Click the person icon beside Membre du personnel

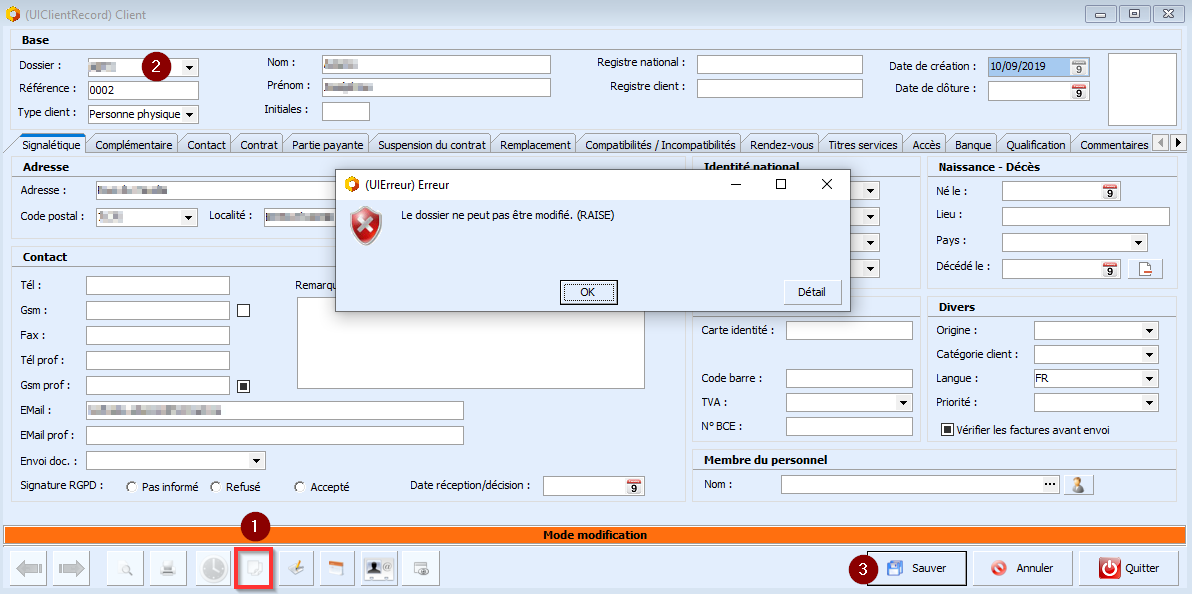[1078, 485]
